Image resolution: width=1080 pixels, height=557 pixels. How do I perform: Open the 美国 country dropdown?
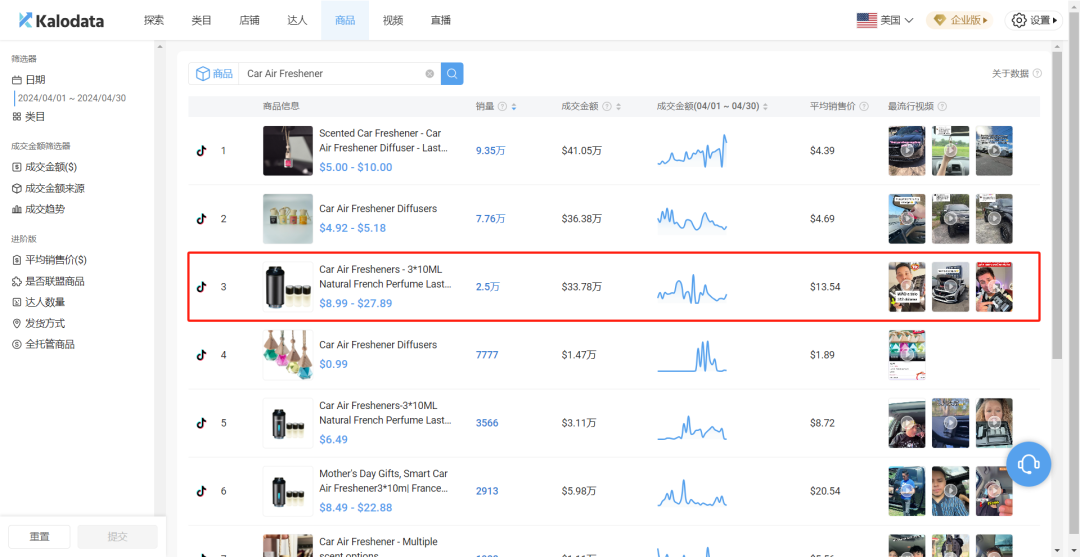click(x=885, y=20)
